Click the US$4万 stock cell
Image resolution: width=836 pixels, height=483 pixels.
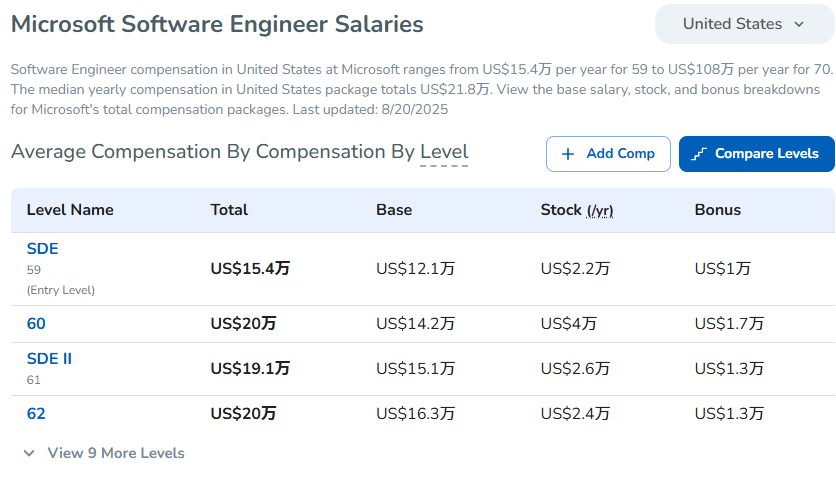[568, 324]
